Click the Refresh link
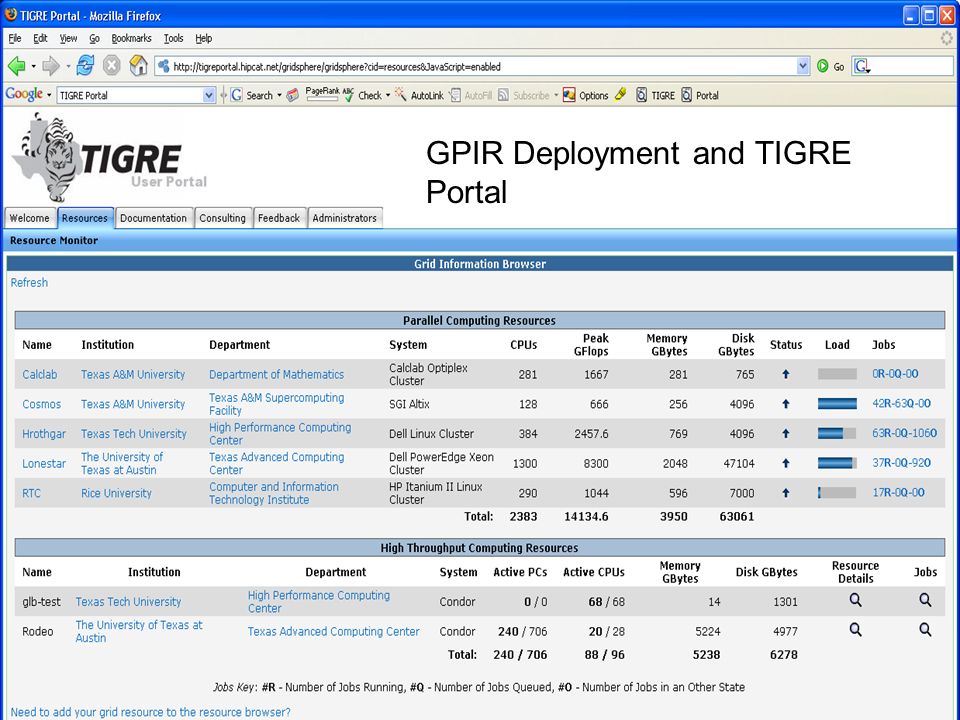This screenshot has width=960, height=720. [x=29, y=283]
